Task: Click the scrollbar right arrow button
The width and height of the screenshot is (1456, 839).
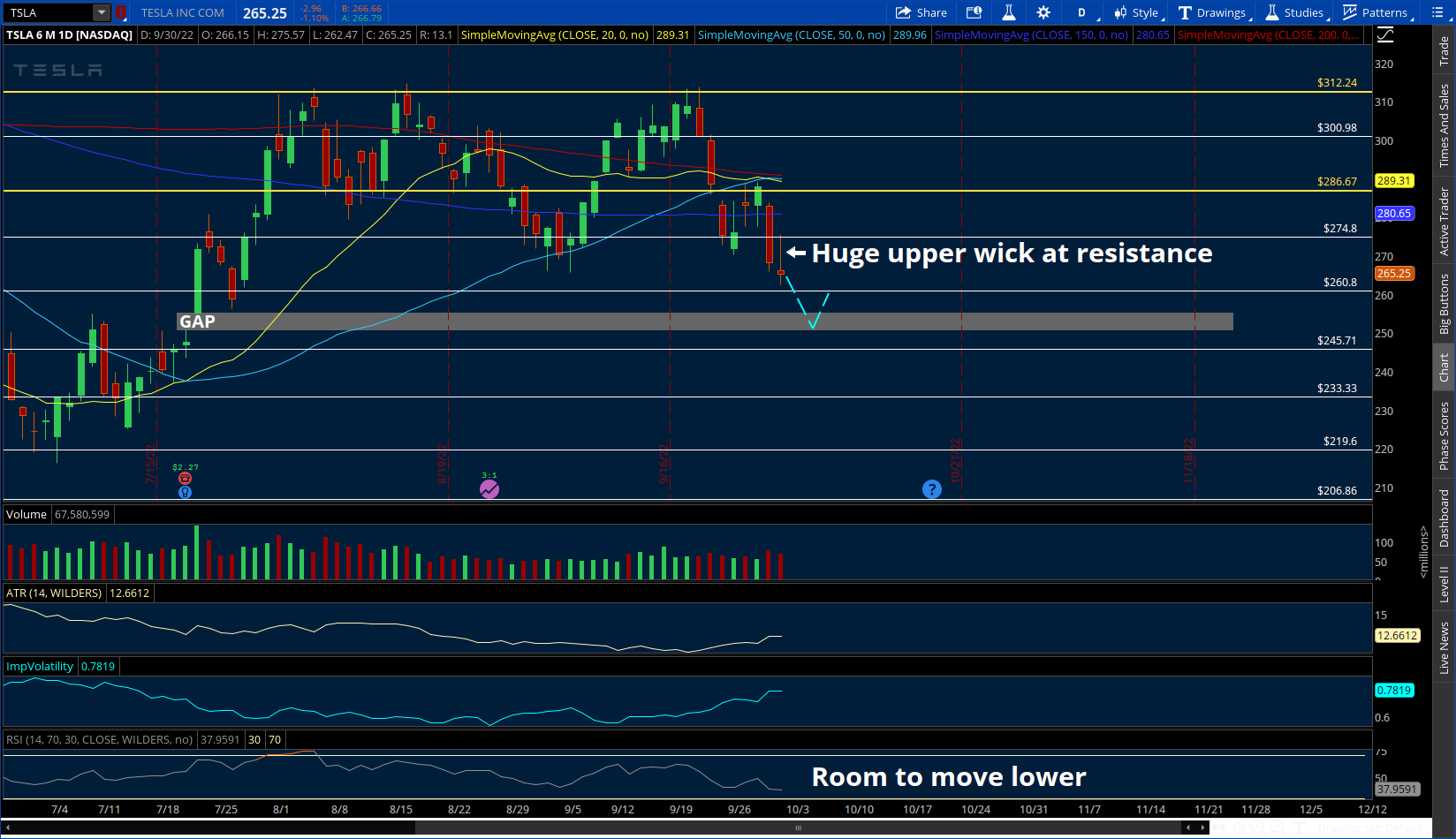Action: pos(1201,828)
